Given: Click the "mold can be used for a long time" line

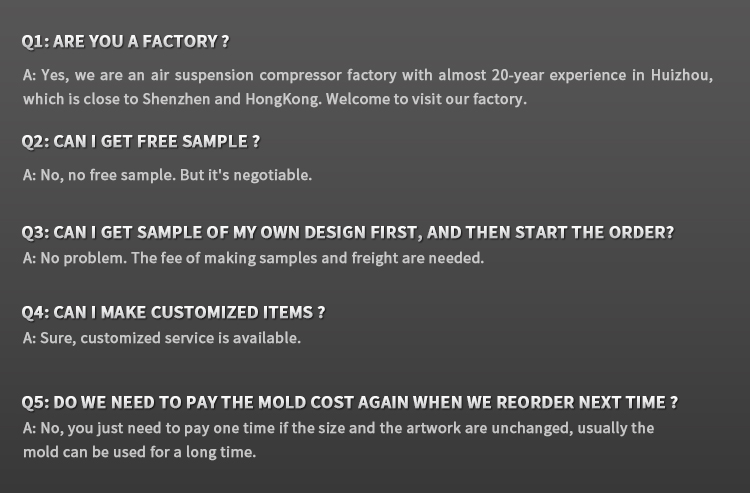Looking at the screenshot, I should (139, 452).
